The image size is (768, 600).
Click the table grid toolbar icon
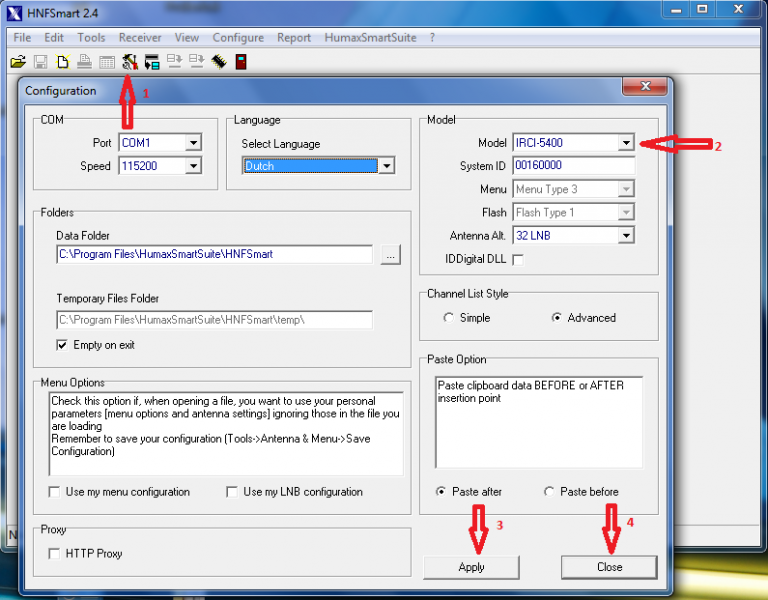point(107,62)
